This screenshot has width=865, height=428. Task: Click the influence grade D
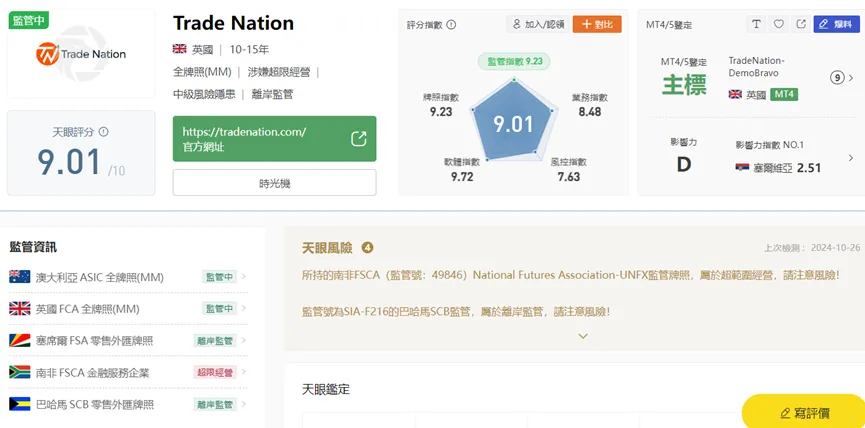pos(684,164)
